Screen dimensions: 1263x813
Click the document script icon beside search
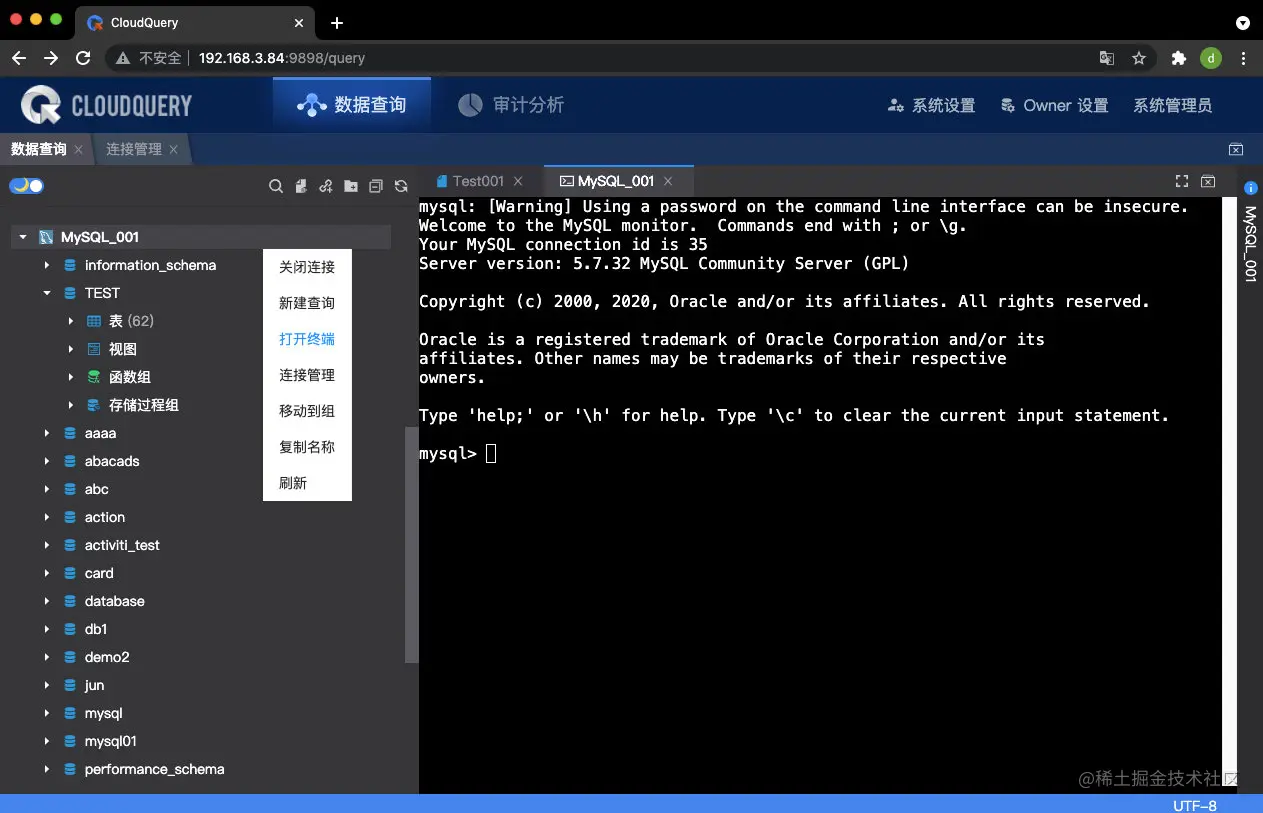click(x=301, y=186)
